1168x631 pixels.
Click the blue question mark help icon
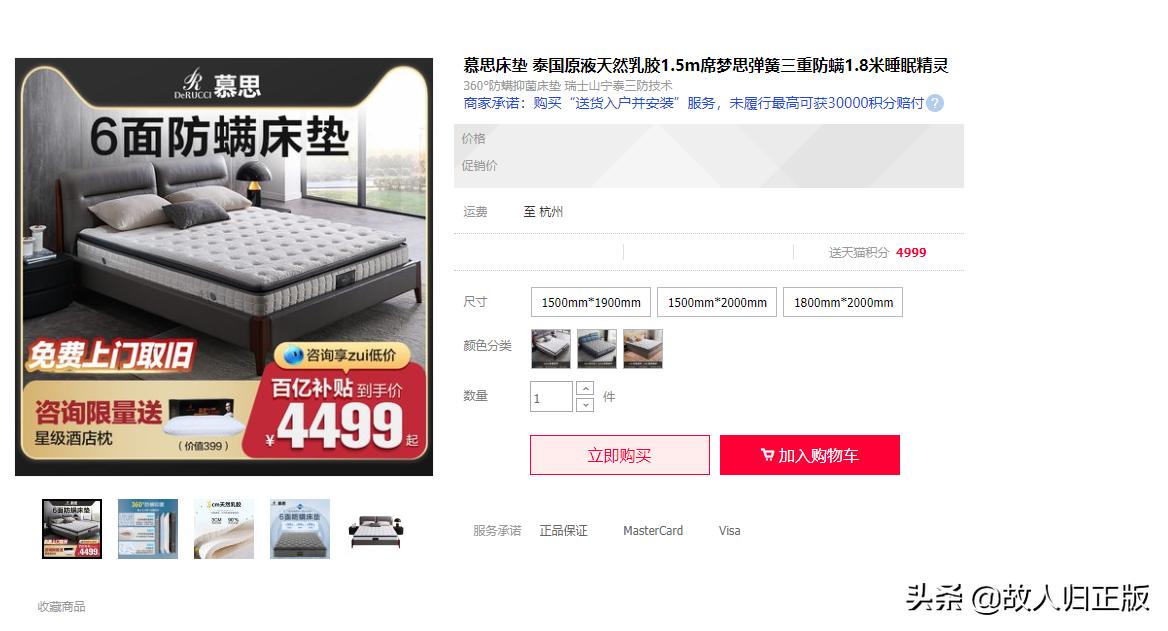935,103
